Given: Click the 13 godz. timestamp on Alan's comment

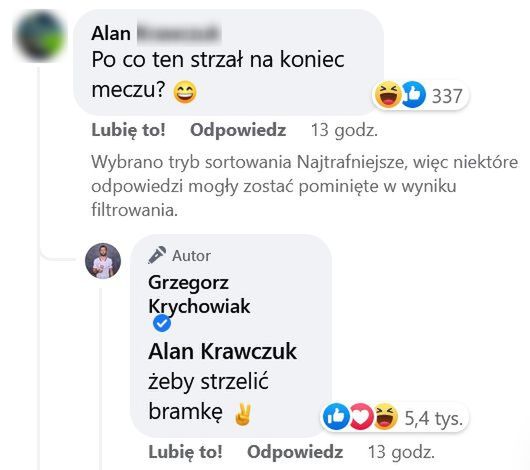Looking at the screenshot, I should click(344, 130).
